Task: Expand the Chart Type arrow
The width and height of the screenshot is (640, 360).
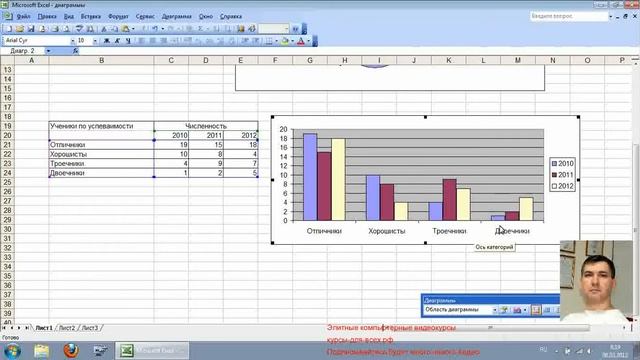Action: click(525, 310)
